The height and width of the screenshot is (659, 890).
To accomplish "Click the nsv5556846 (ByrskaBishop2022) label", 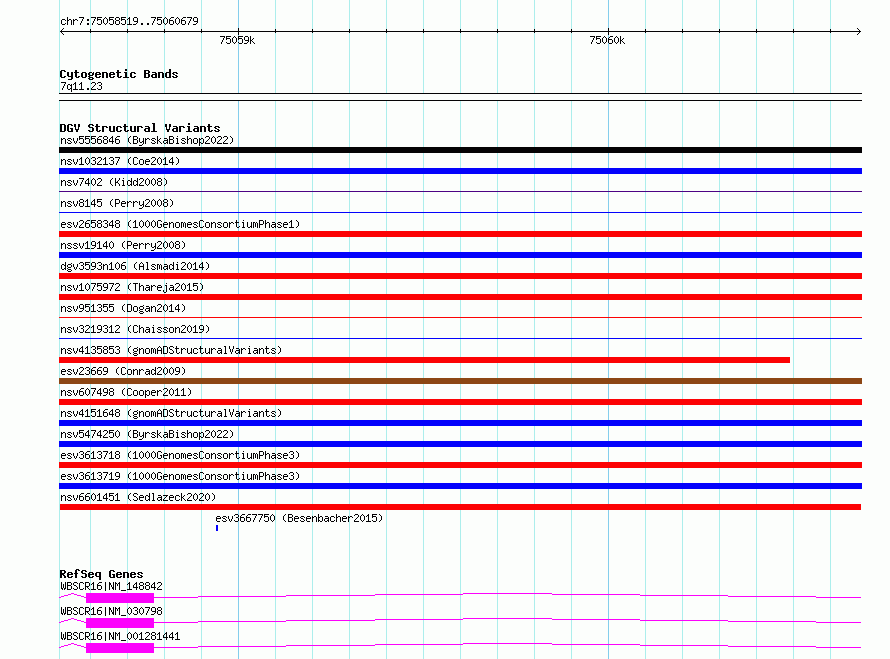I will point(147,140).
